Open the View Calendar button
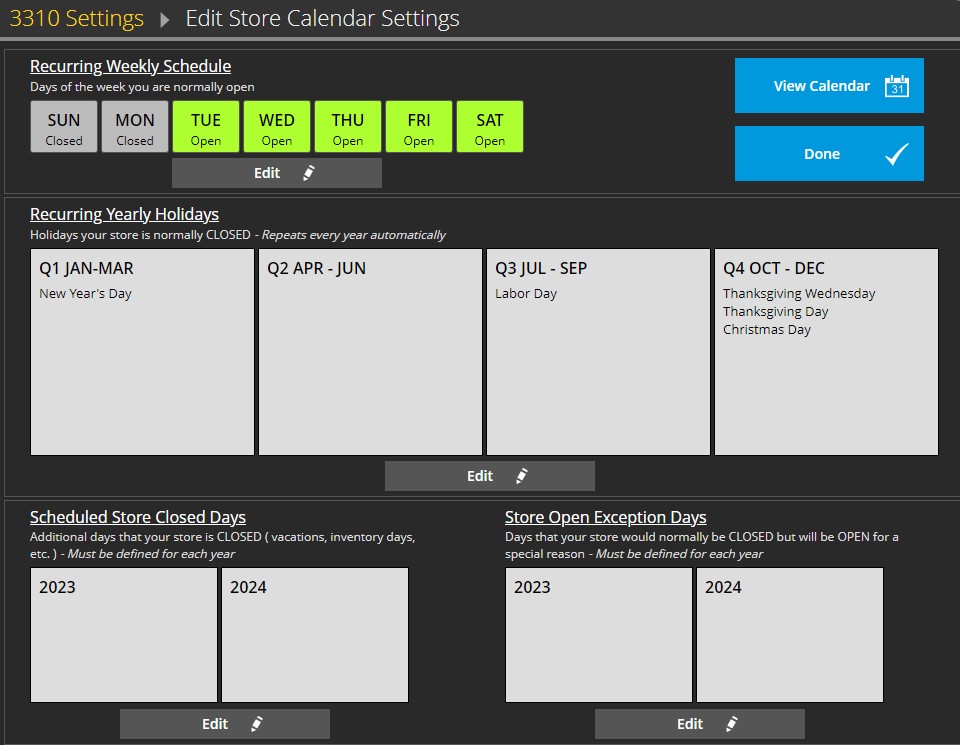The image size is (960, 745). click(x=829, y=86)
